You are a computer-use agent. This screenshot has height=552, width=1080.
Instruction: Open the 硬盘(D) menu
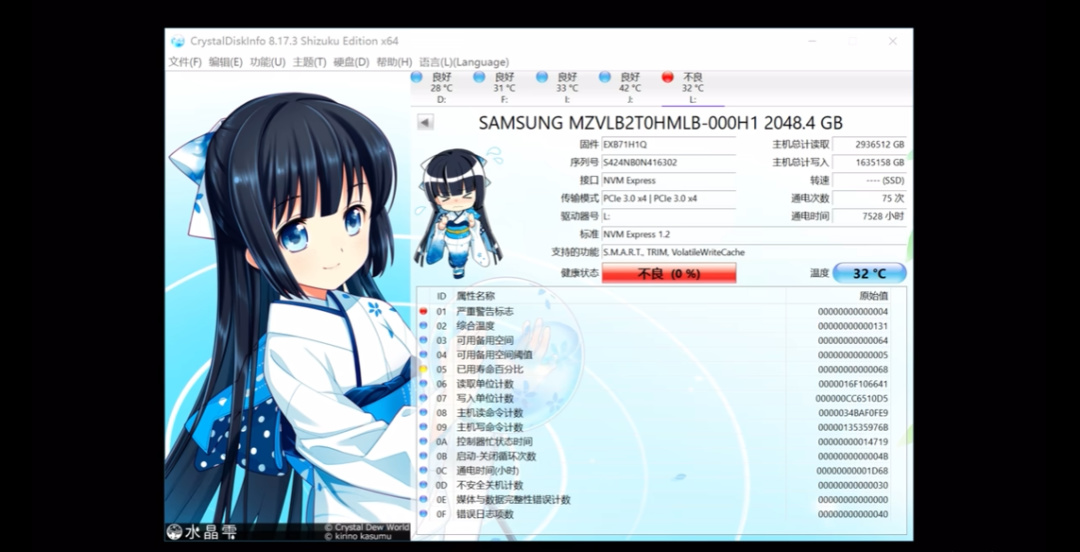click(351, 62)
